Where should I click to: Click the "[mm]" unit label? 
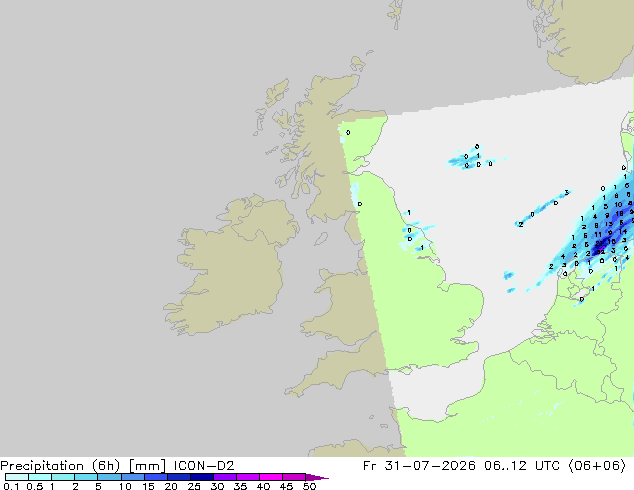coord(147,466)
